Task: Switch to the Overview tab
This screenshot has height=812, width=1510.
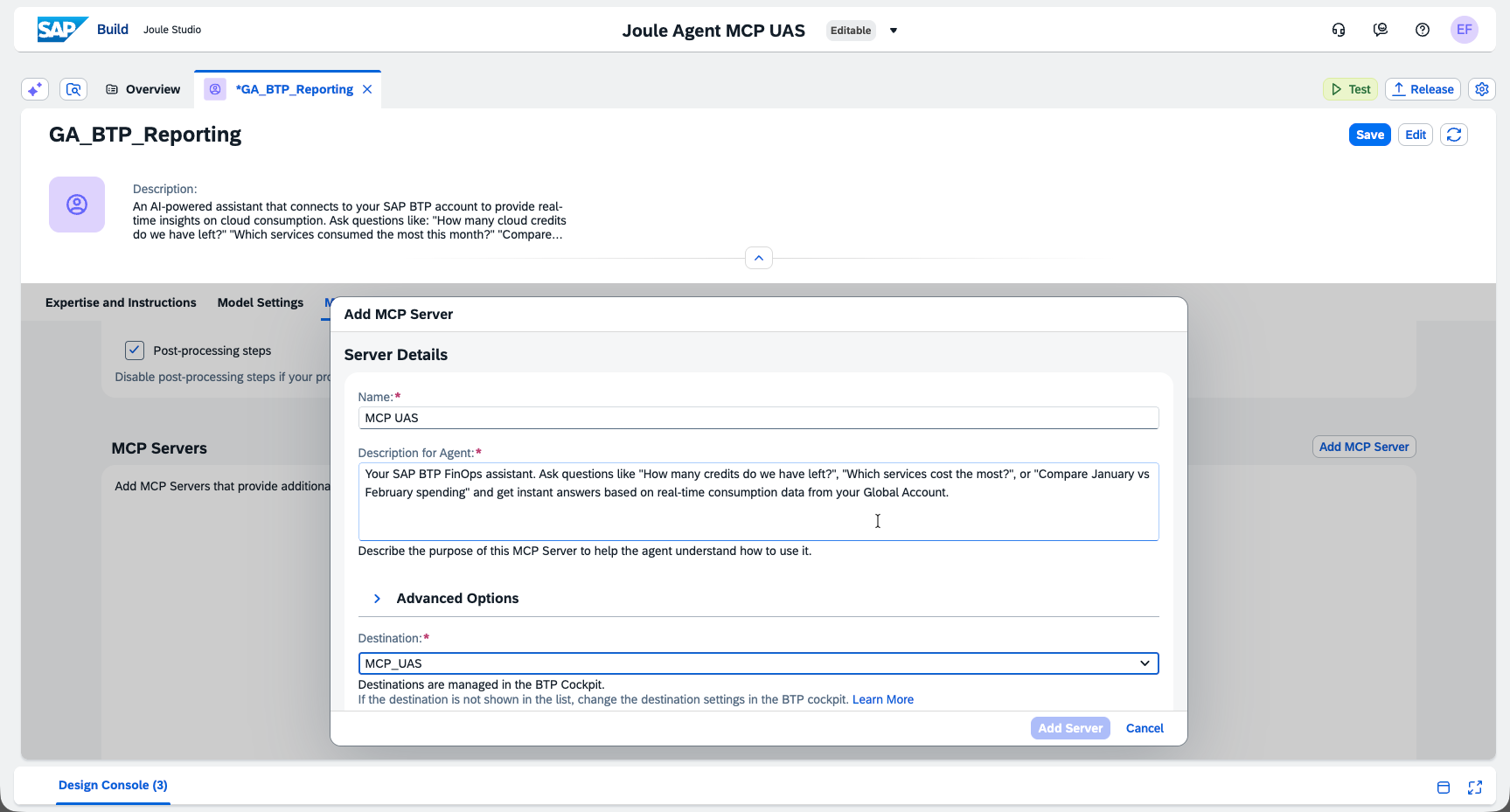Action: pyautogui.click(x=143, y=89)
